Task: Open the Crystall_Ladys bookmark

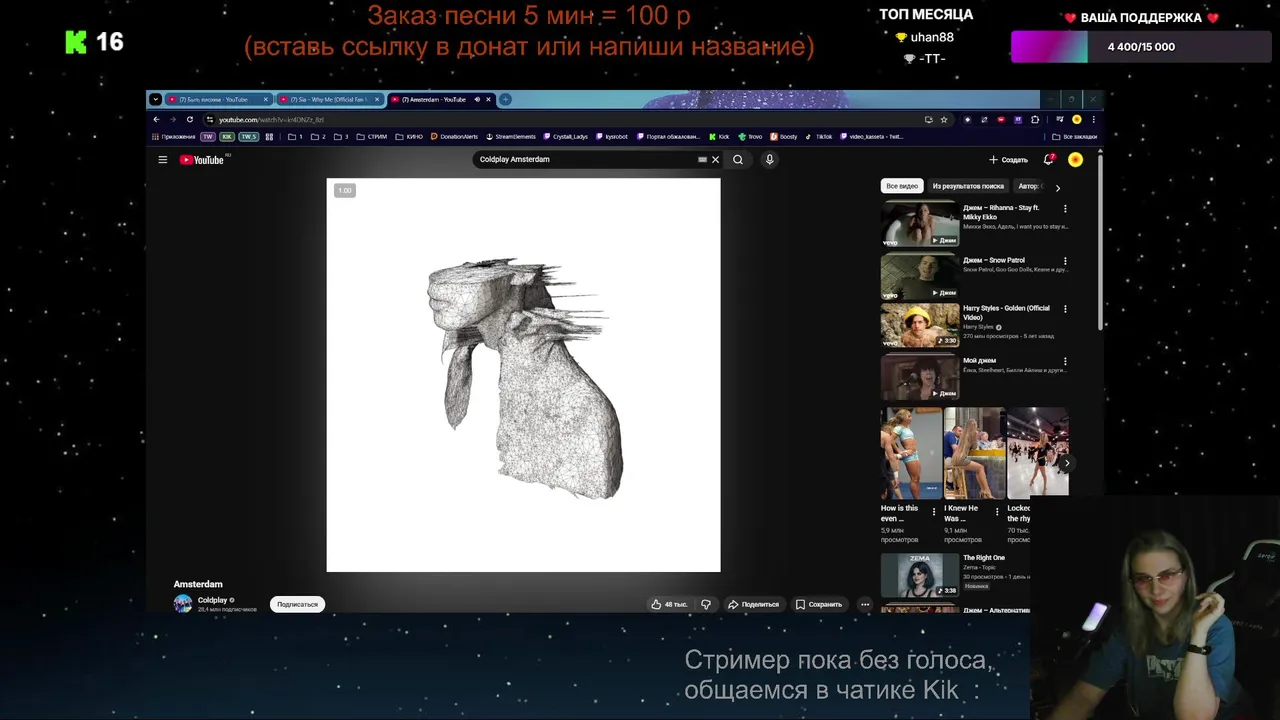Action: 565,136
